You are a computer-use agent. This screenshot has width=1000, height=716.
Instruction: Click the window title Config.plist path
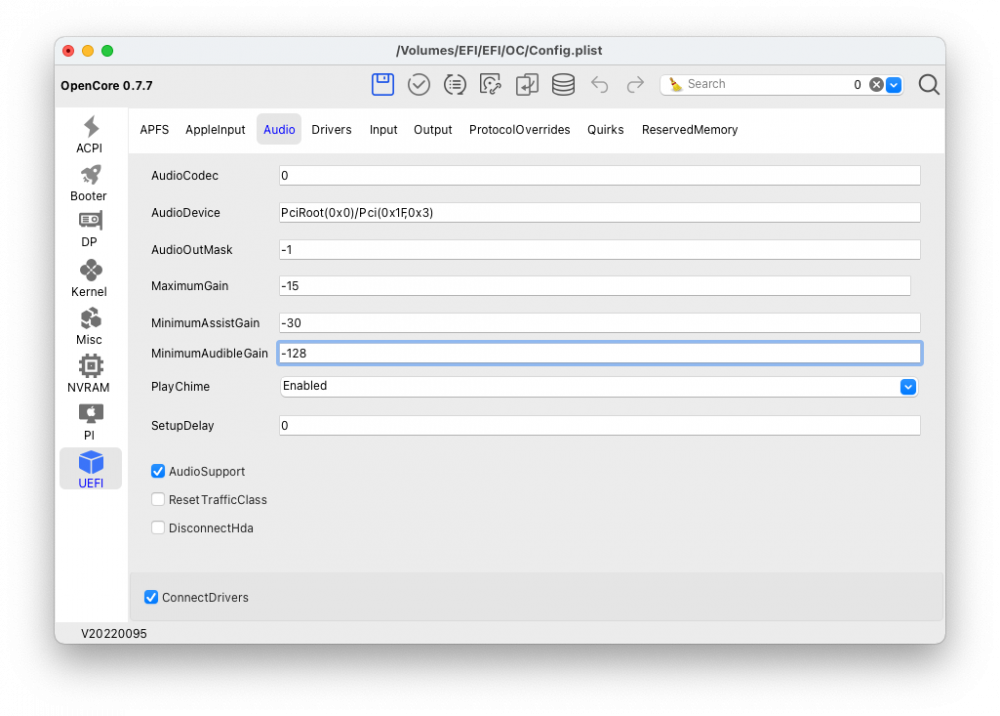(499, 50)
